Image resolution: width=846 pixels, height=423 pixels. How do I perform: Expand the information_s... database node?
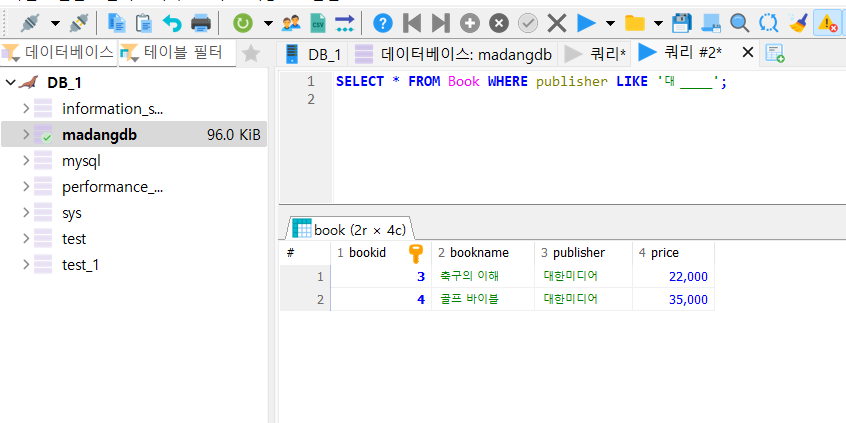[x=25, y=108]
